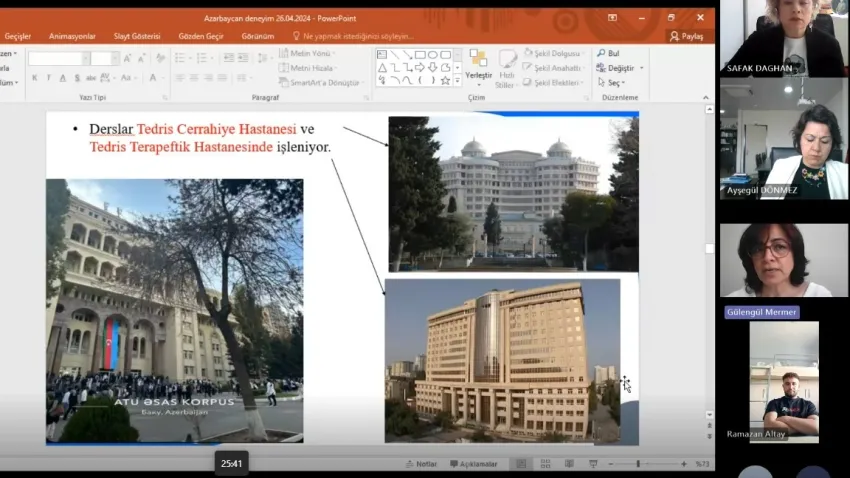Click the zoom slider in status bar

(638, 464)
